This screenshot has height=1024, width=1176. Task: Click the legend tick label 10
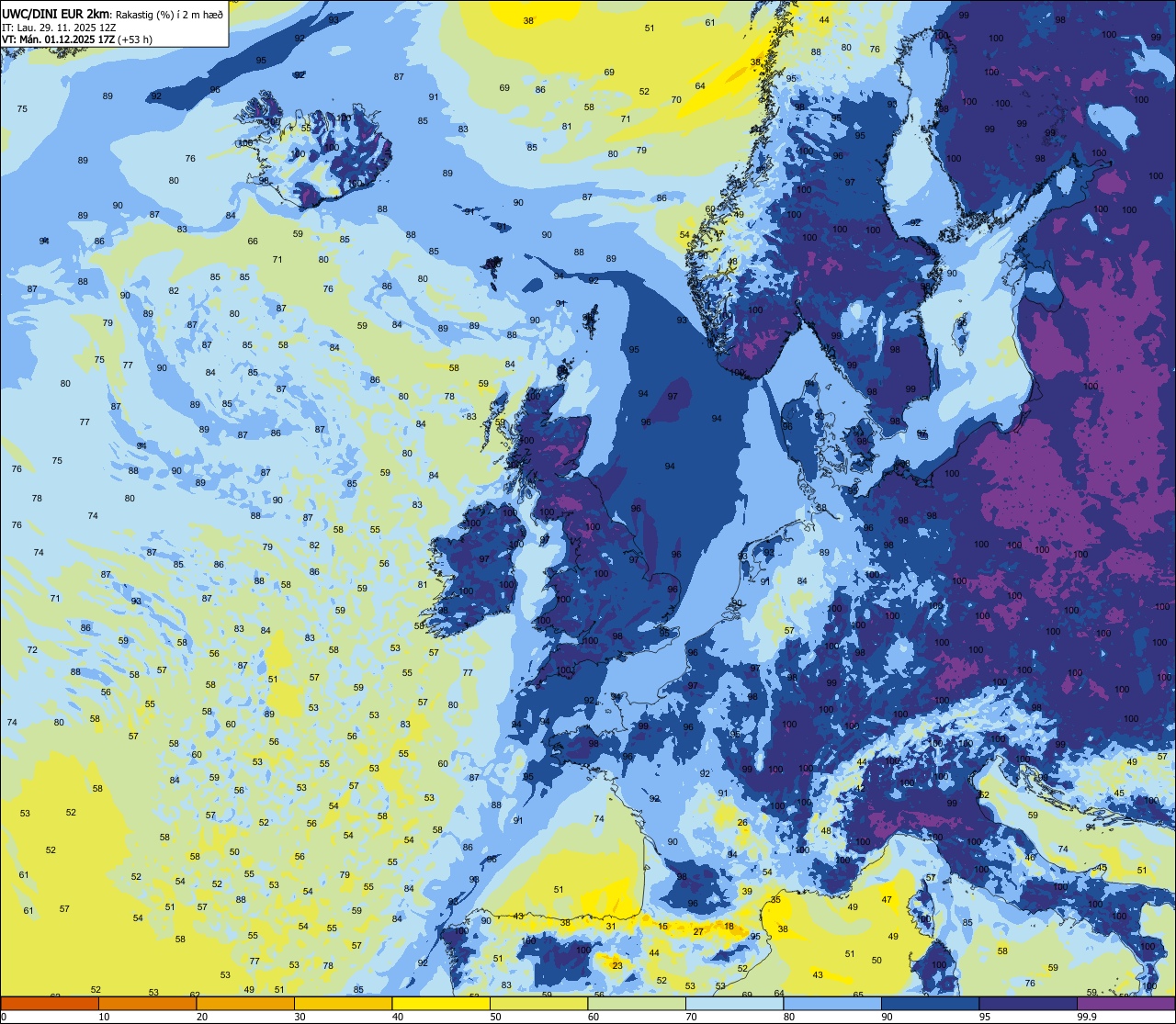tap(104, 1017)
